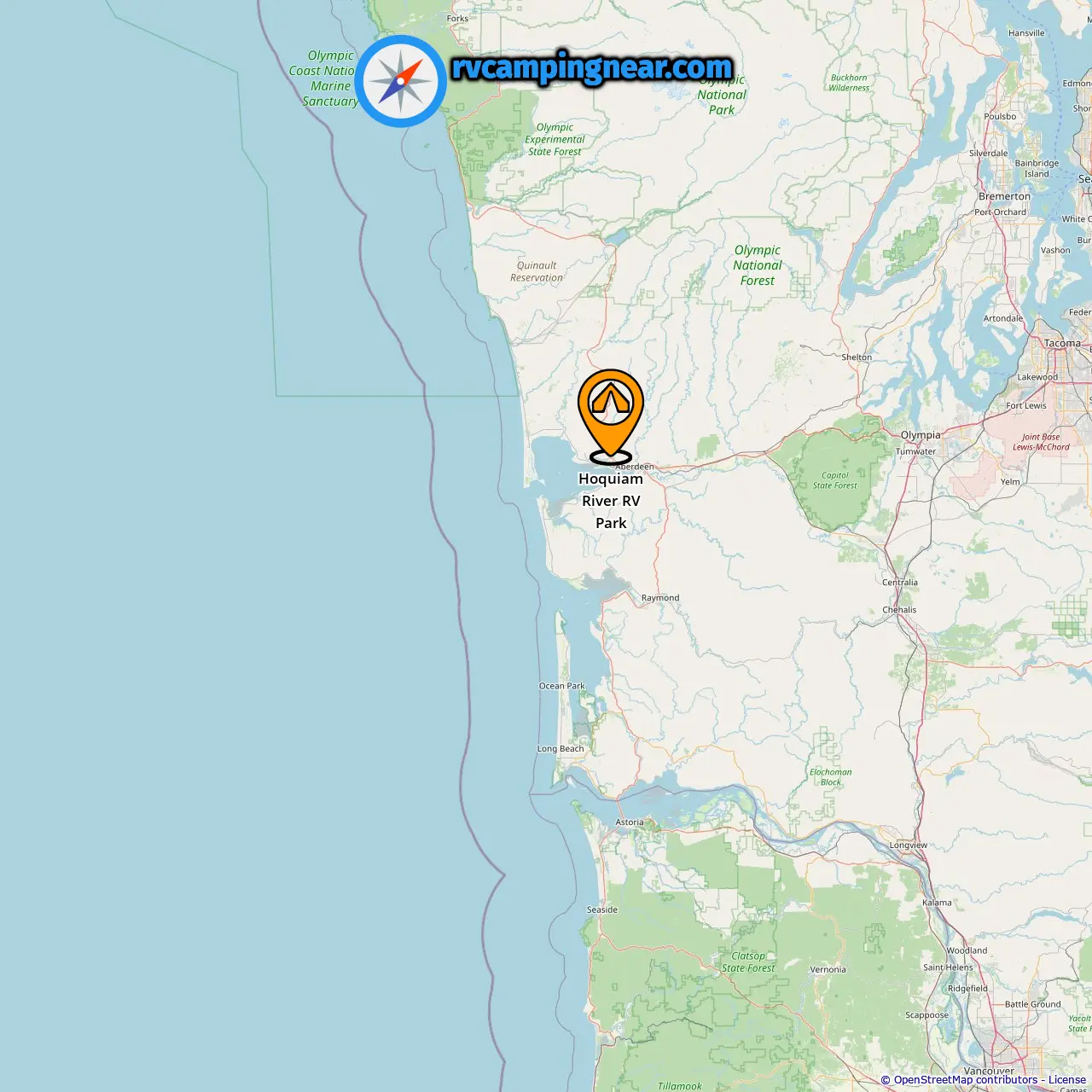
Task: Select the Centralia city label
Action: [900, 583]
